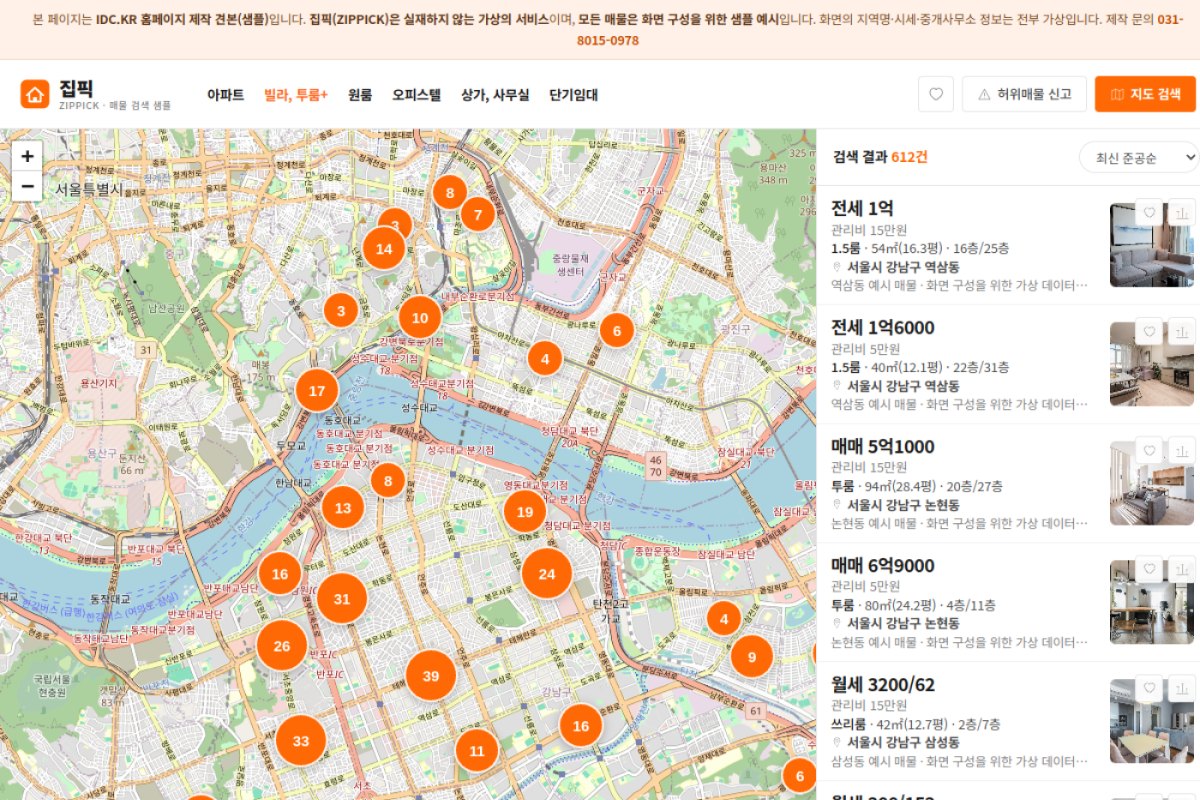The height and width of the screenshot is (800, 1200).
Task: Click the cluster marker numbered 10
Action: tap(420, 318)
